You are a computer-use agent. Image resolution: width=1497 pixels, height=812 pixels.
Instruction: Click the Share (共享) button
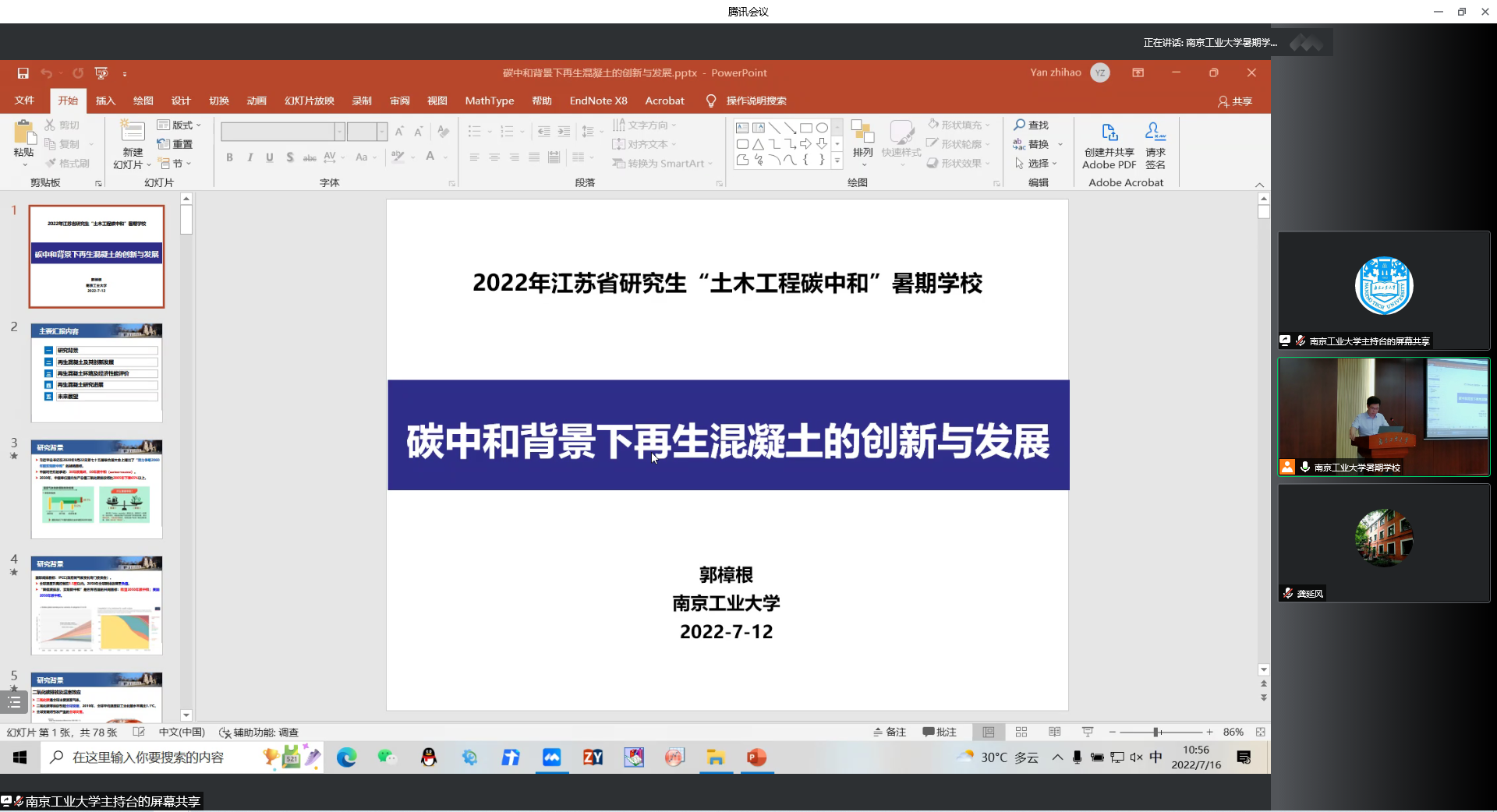point(1234,101)
